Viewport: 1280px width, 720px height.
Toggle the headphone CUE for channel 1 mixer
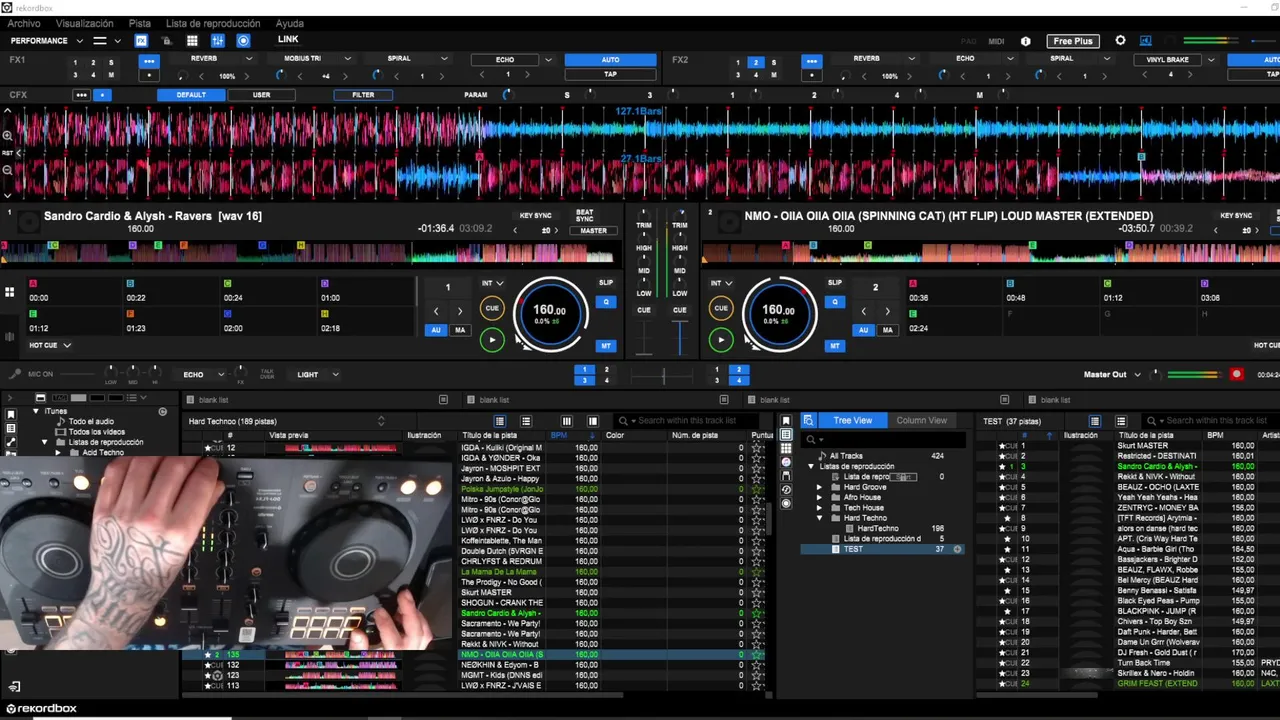click(644, 310)
